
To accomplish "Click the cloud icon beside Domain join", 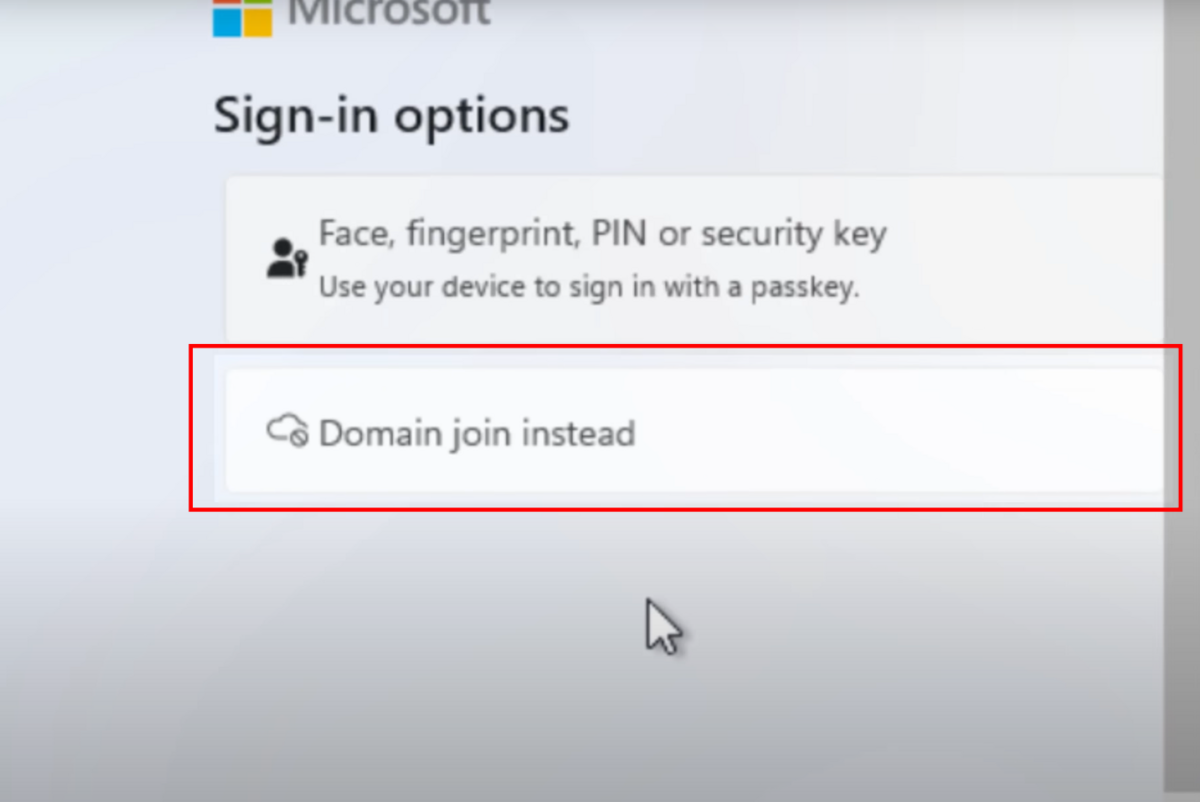I will coord(287,431).
